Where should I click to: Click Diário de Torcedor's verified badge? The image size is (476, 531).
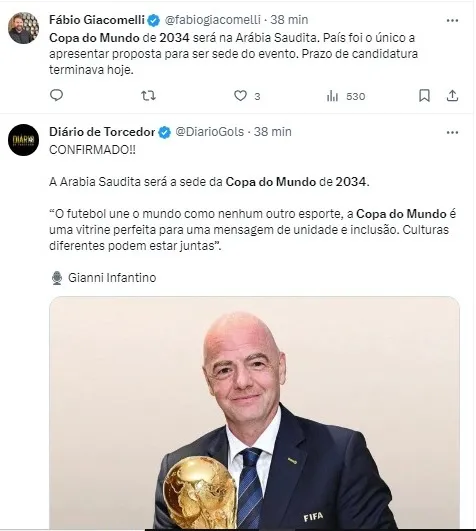[165, 132]
